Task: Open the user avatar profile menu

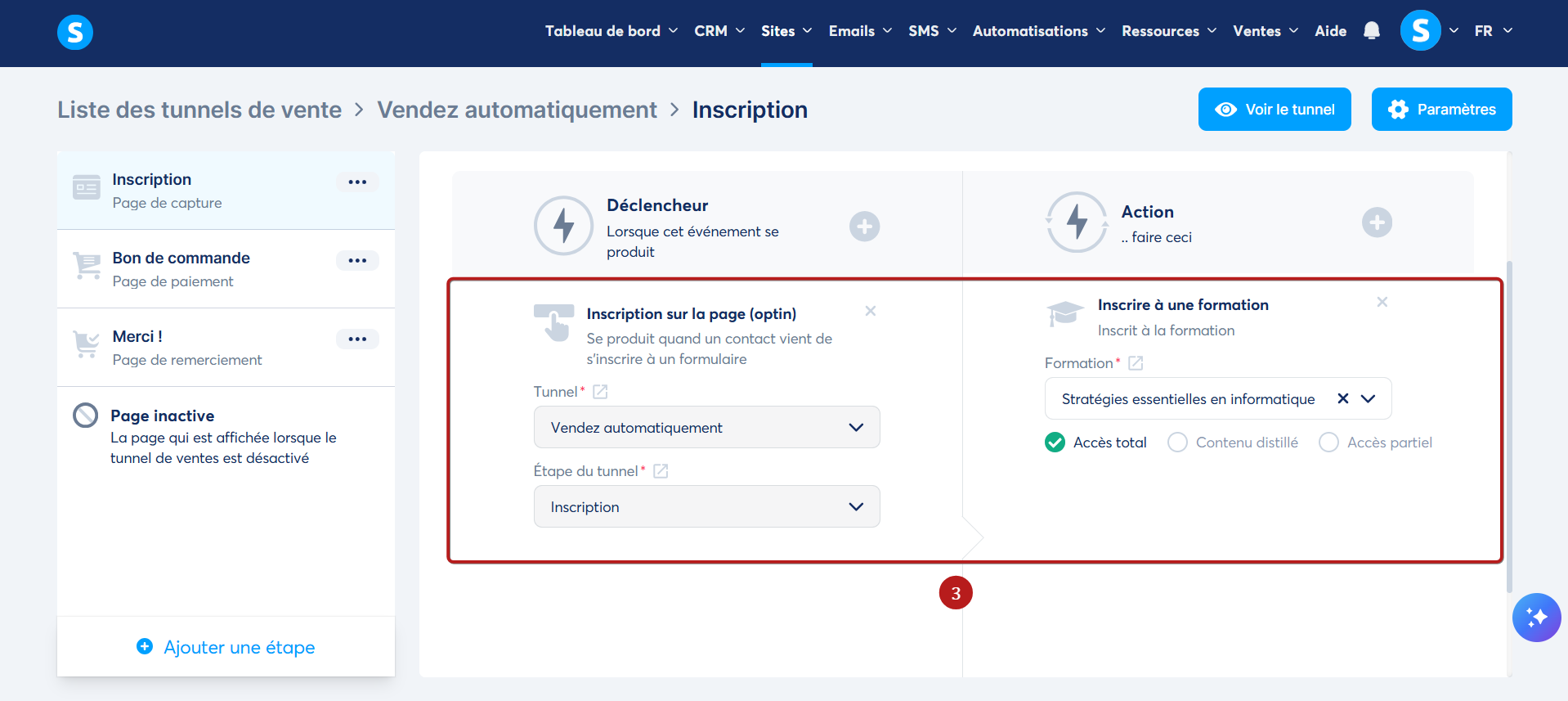Action: (1421, 31)
